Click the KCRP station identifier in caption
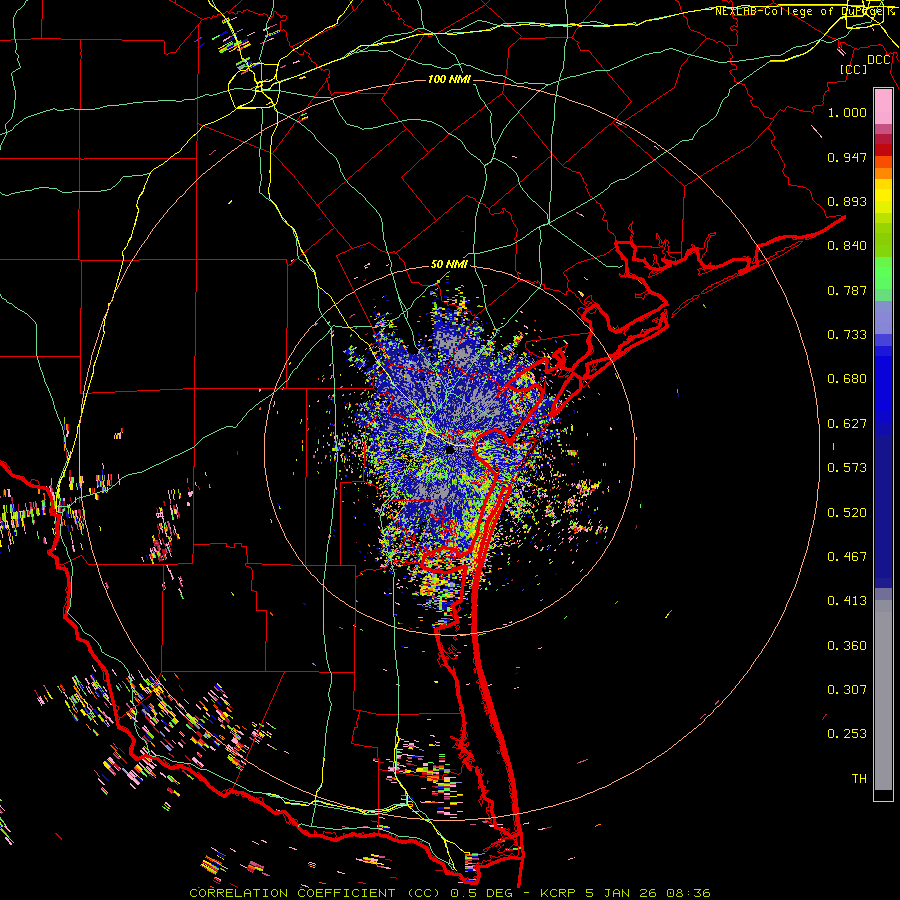This screenshot has width=900, height=900. 560,893
